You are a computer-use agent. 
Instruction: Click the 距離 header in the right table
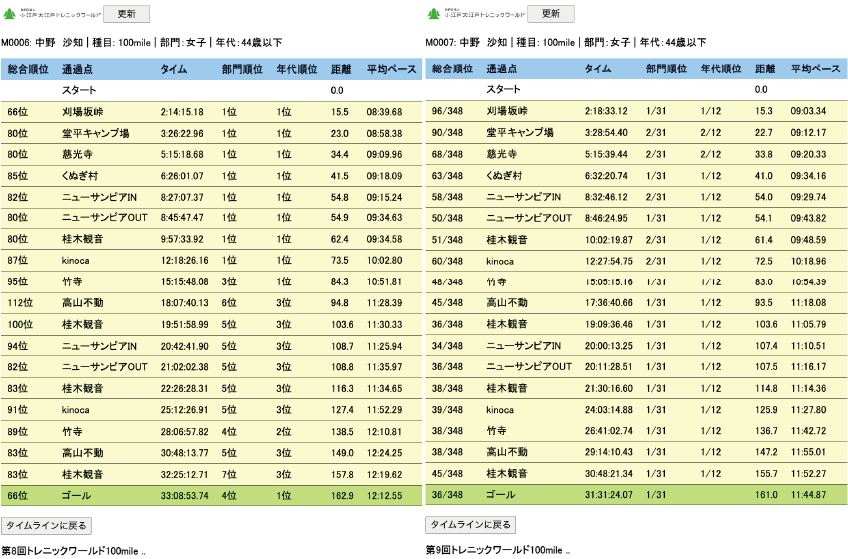coord(765,69)
